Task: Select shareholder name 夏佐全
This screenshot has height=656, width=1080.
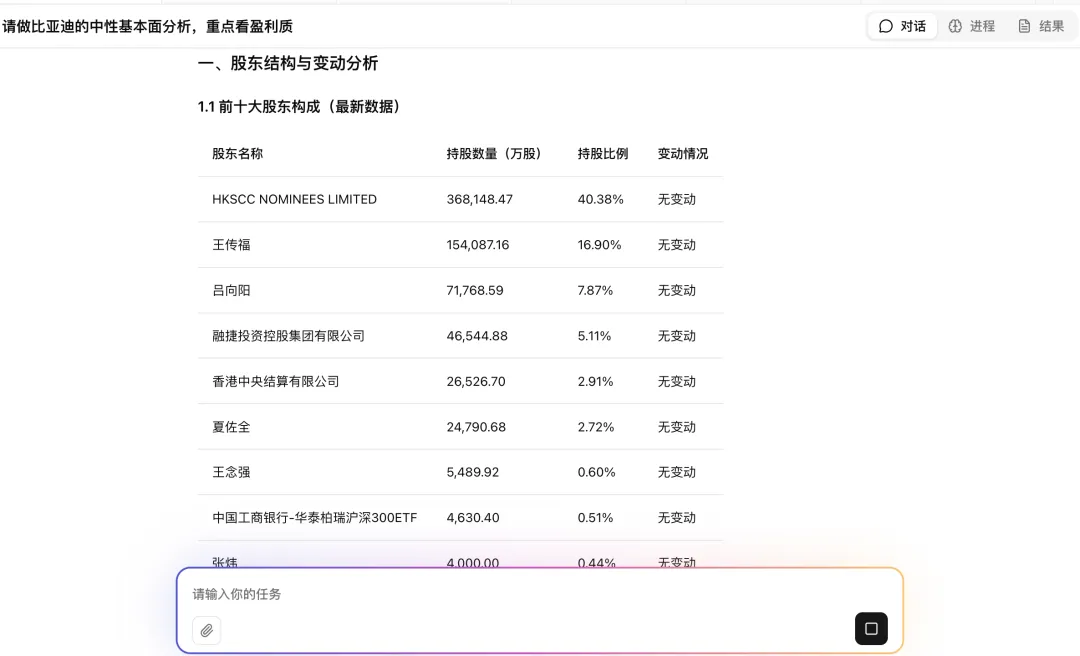Action: coord(231,427)
